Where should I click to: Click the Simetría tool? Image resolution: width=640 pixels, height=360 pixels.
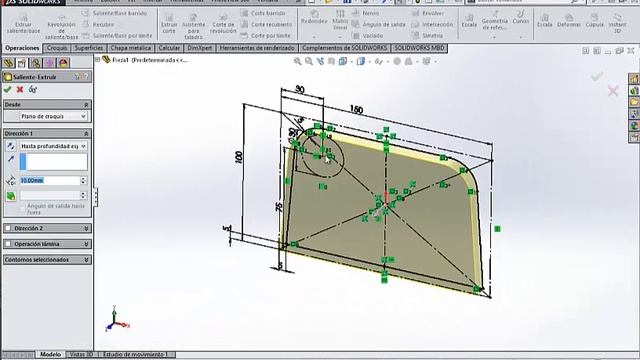tap(427, 36)
